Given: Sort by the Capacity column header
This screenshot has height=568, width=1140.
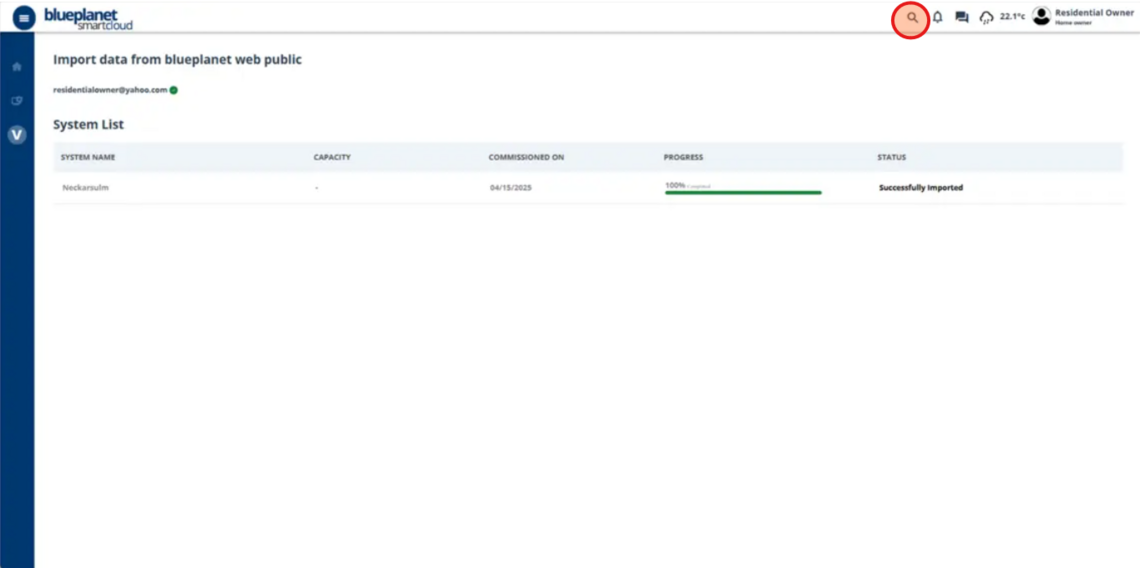Looking at the screenshot, I should click(x=332, y=158).
